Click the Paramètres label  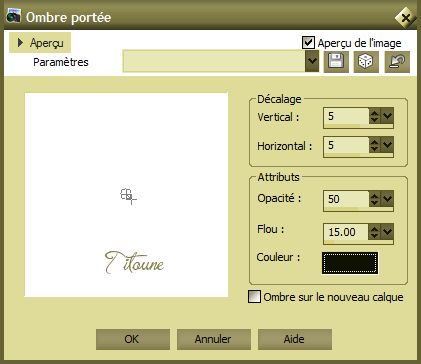pyautogui.click(x=61, y=62)
